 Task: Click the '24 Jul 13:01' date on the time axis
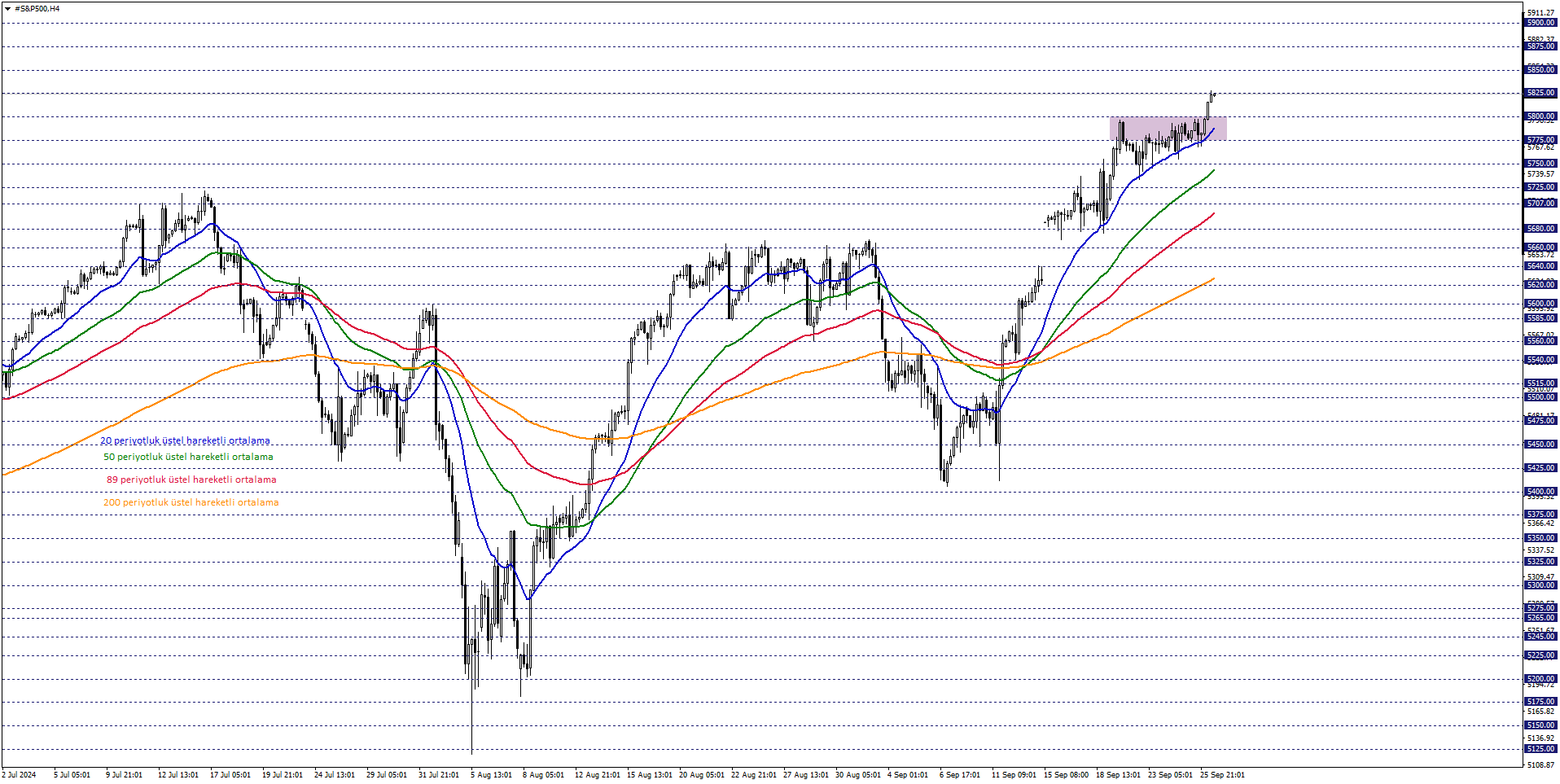coord(335,775)
